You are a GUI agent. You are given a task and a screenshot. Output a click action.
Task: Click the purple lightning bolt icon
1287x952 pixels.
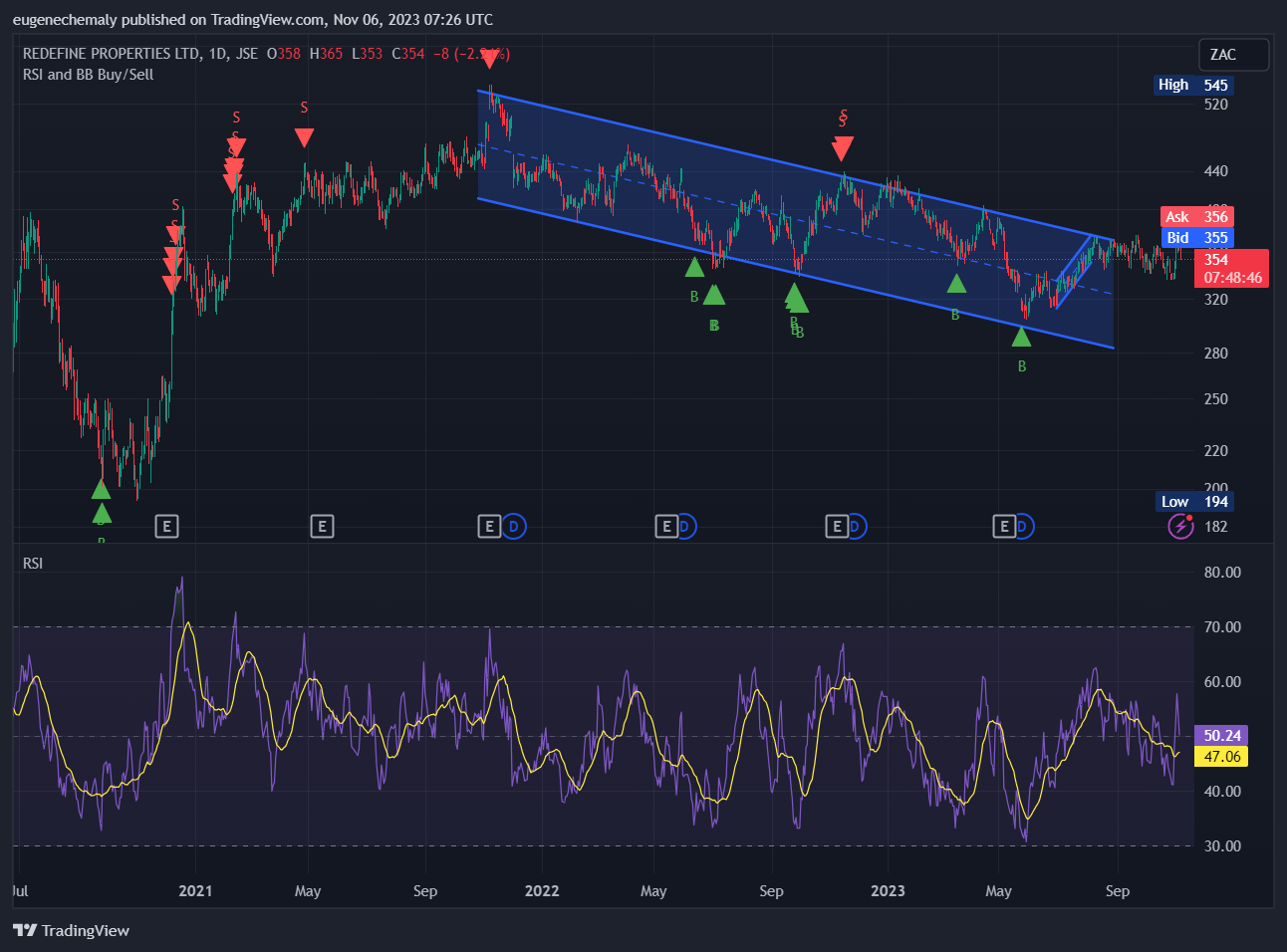(x=1180, y=526)
